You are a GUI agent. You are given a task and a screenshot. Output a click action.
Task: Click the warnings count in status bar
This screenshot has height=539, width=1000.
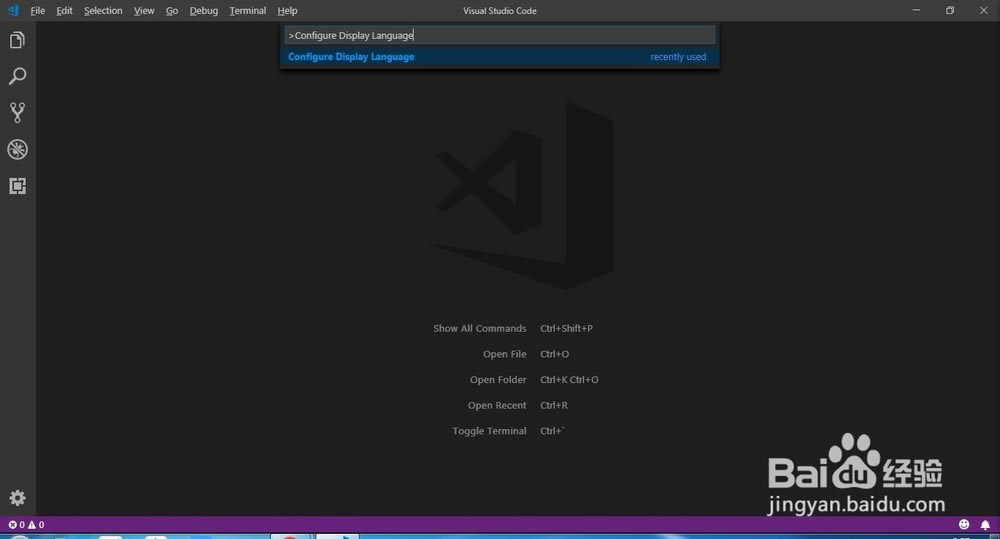36,524
